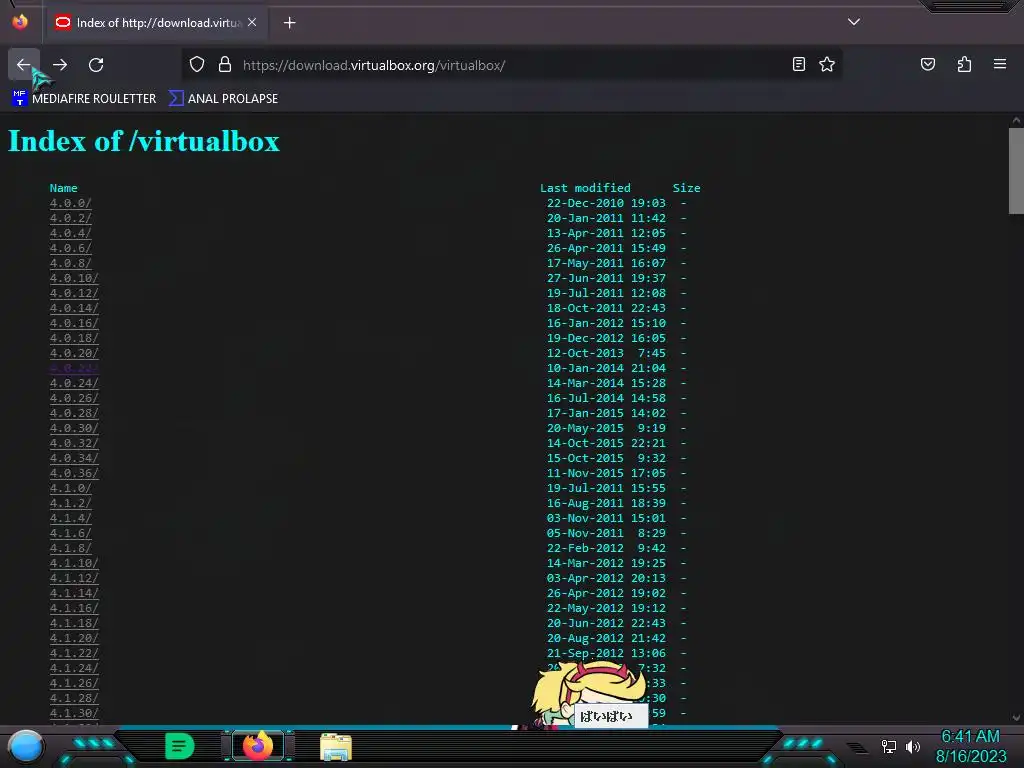The image size is (1024, 768).
Task: Open the network tray icon
Action: click(889, 746)
